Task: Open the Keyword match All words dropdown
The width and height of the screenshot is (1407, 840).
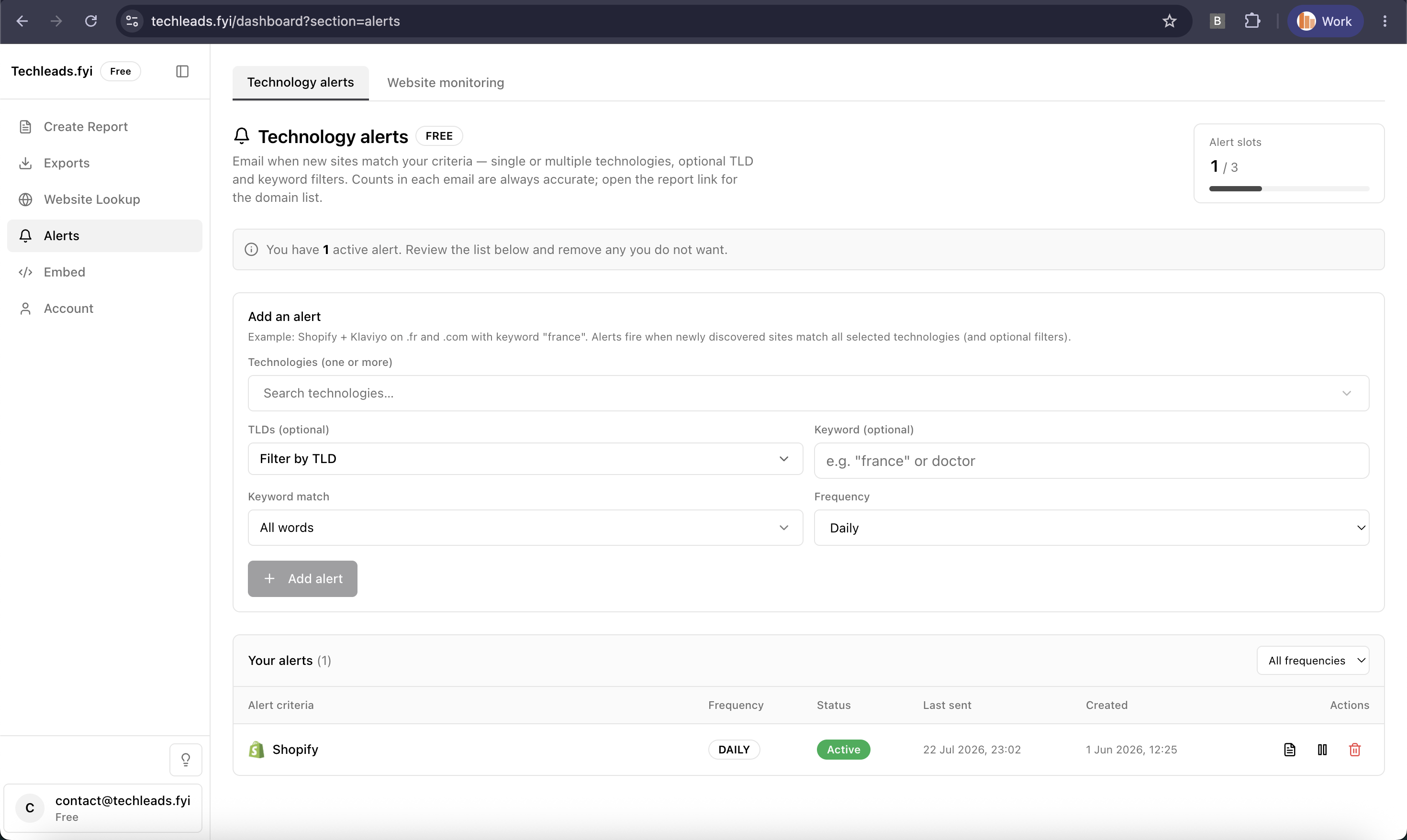Action: 525,528
